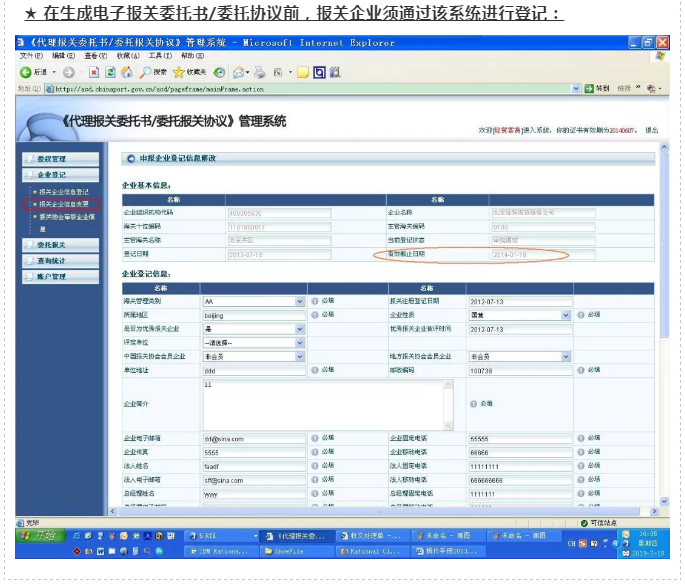Open 收藏夹 favorites star in toolbar

[x=188, y=73]
